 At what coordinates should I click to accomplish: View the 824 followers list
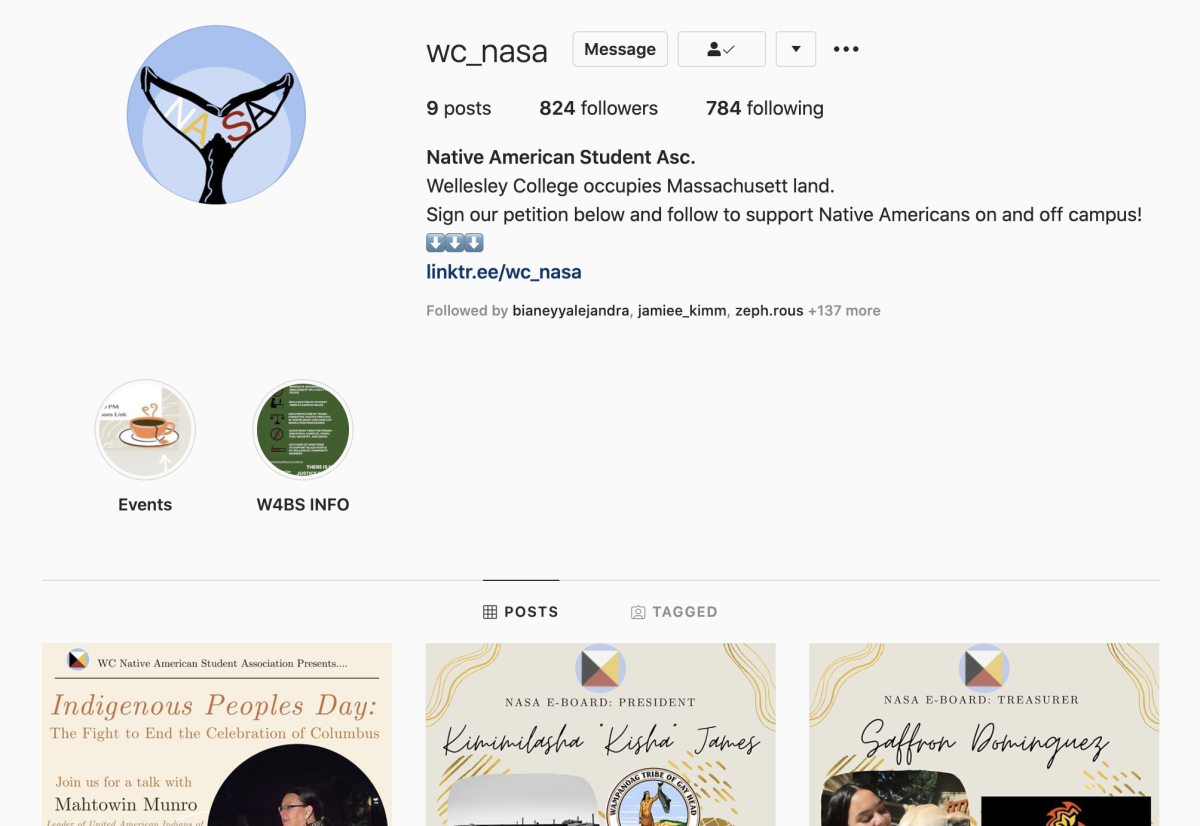(x=598, y=108)
